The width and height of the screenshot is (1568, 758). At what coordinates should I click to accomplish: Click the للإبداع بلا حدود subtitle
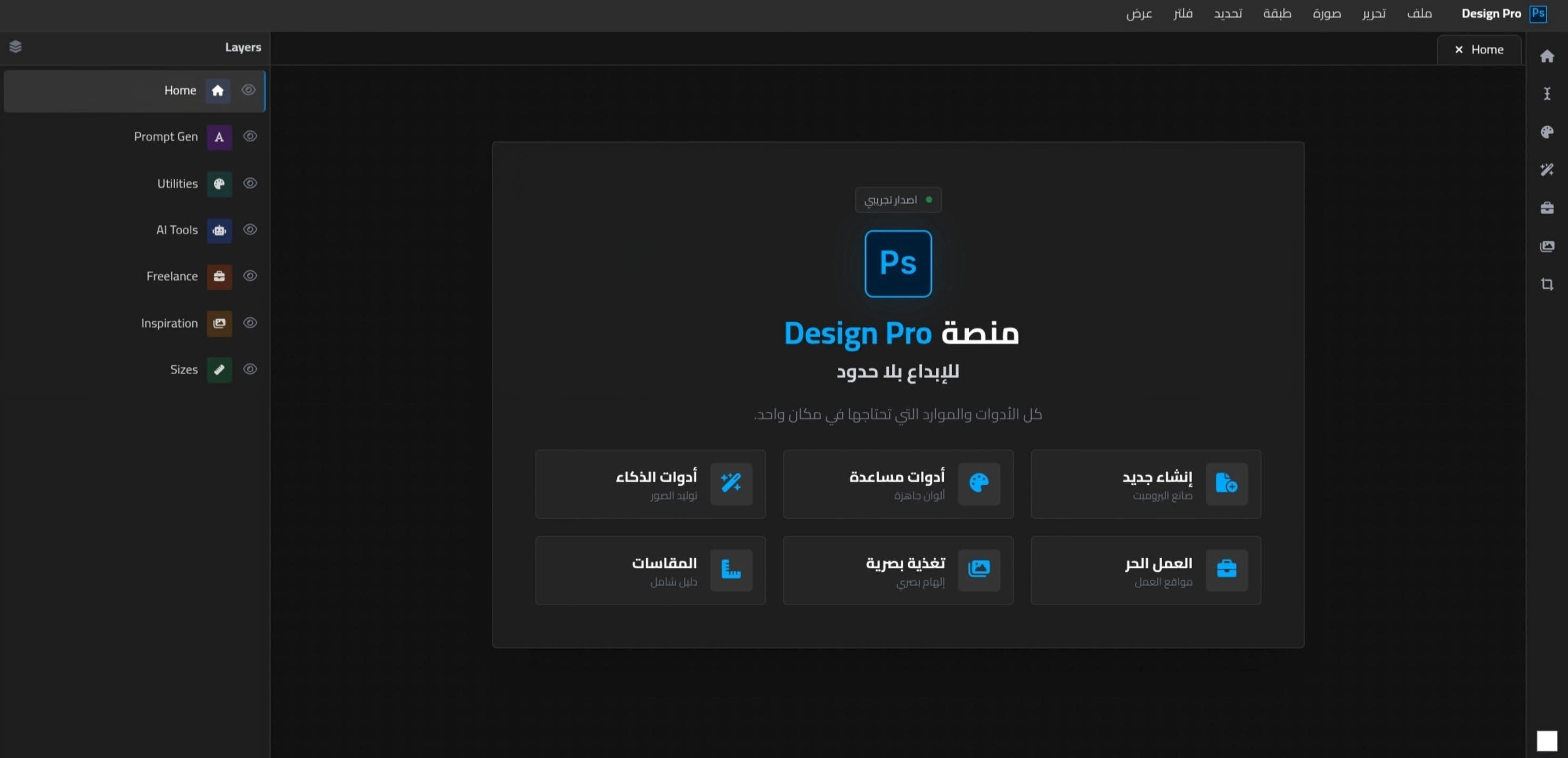coord(898,372)
